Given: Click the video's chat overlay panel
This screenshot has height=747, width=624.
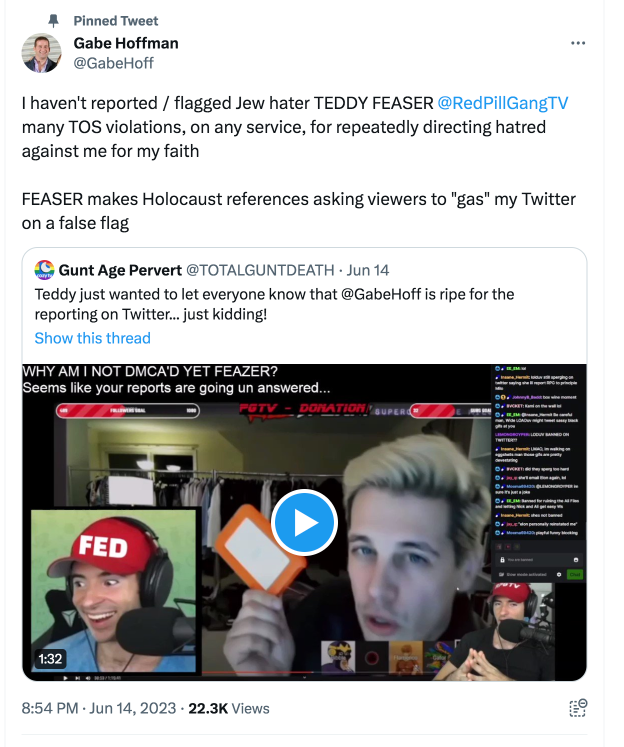Looking at the screenshot, I should (x=539, y=473).
